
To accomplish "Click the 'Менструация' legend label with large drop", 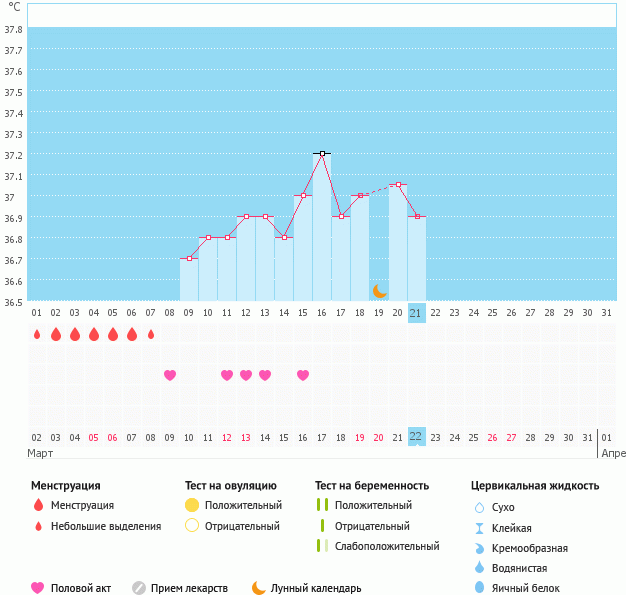I will tap(82, 505).
